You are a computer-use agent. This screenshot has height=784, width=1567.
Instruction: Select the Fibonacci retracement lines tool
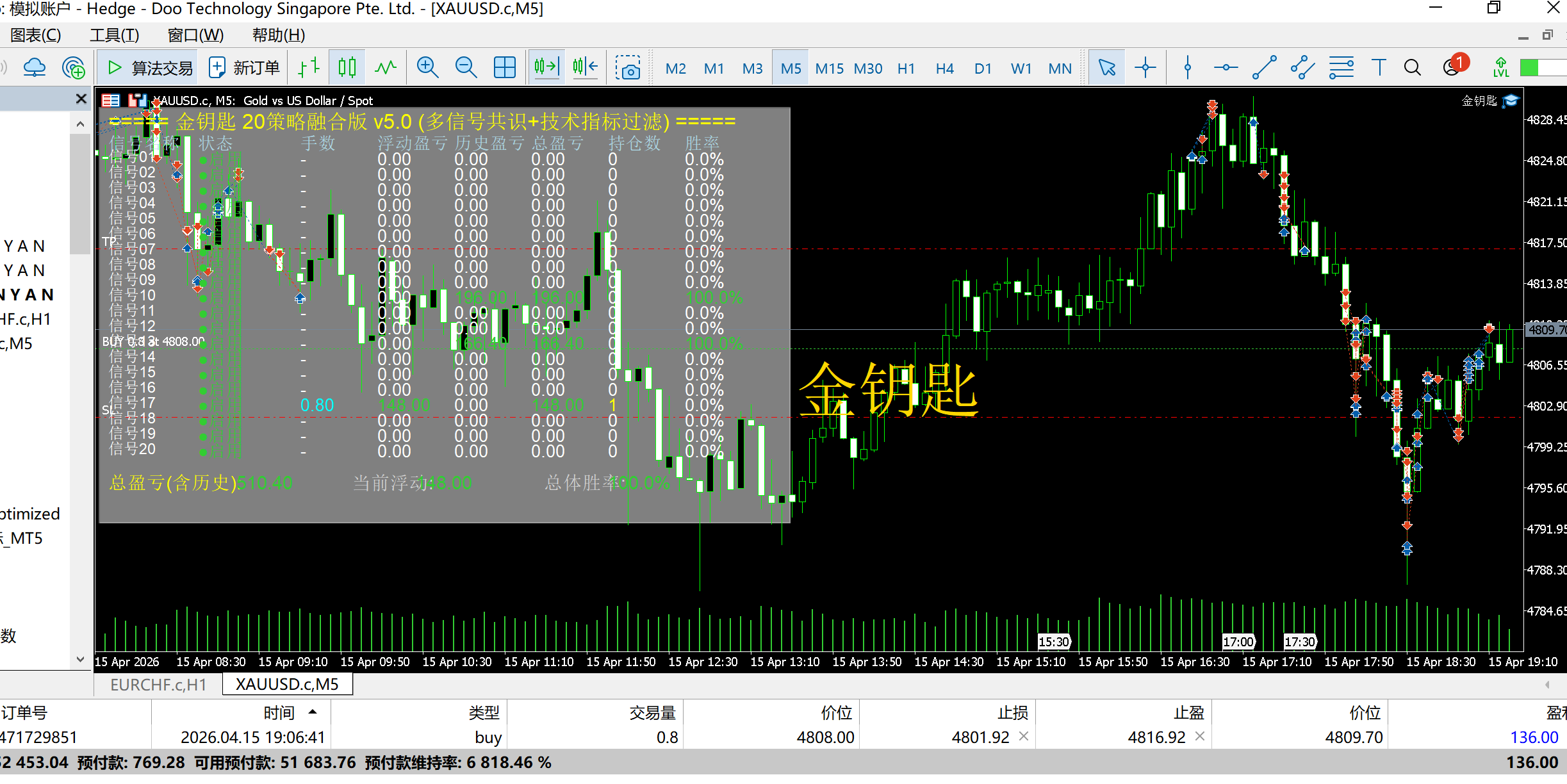coord(1341,67)
